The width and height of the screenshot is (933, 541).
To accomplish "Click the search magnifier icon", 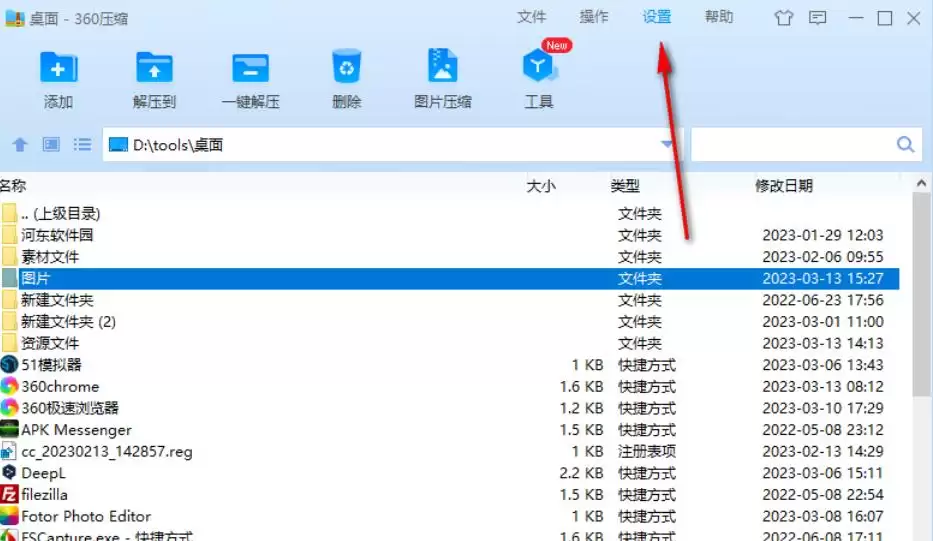I will (x=905, y=144).
